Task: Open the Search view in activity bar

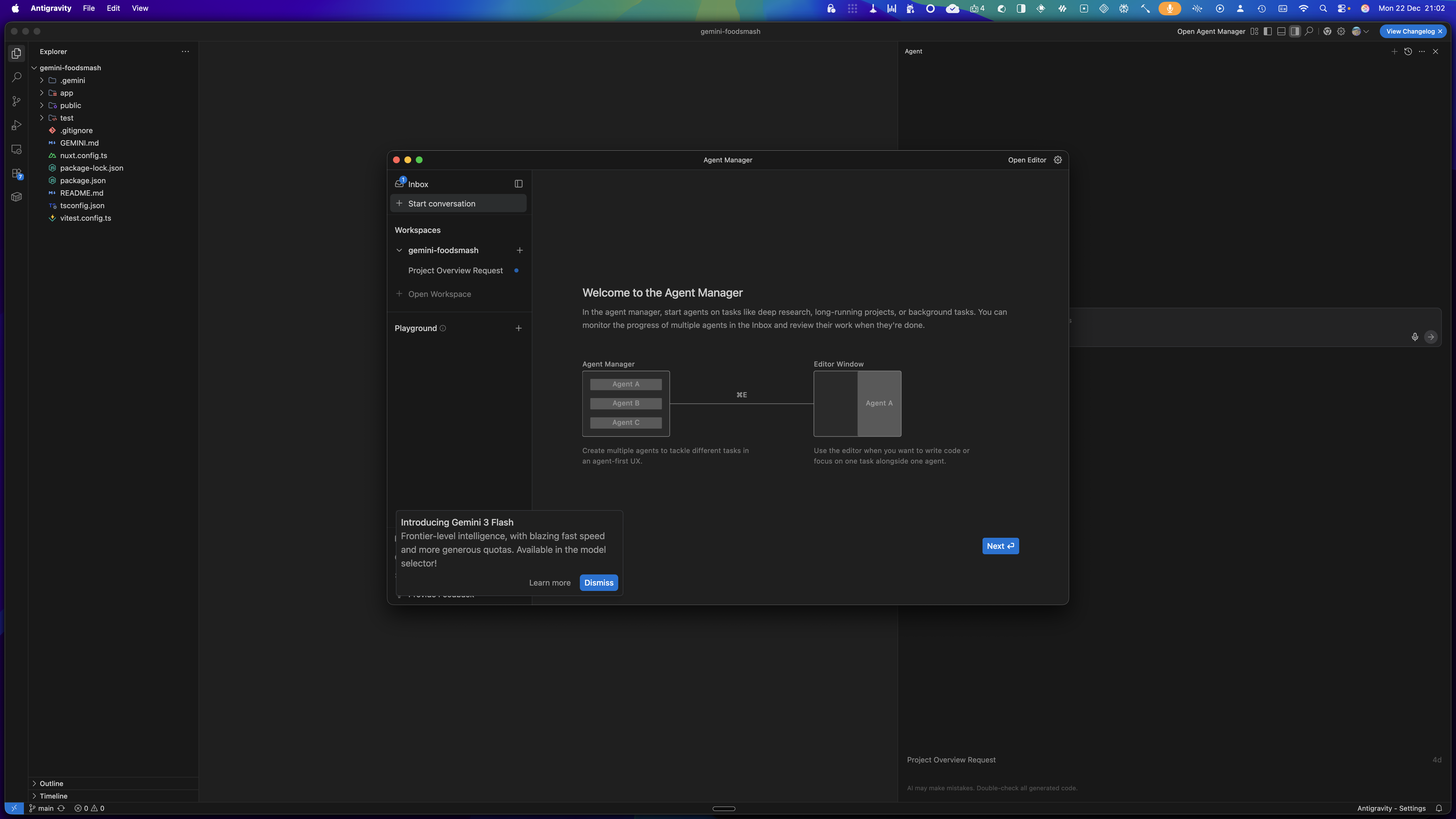Action: coord(16,77)
